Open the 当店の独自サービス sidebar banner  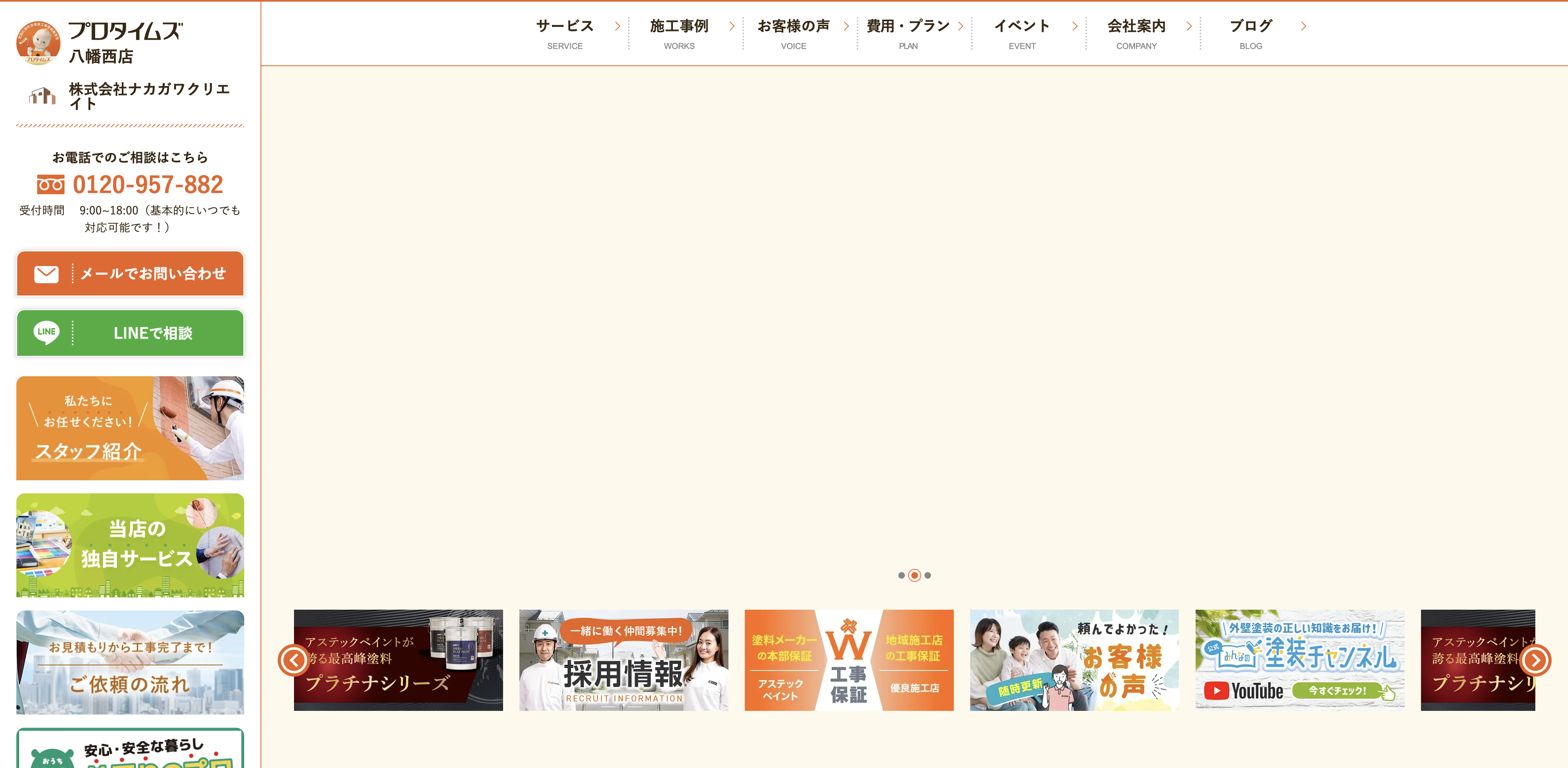coord(130,546)
